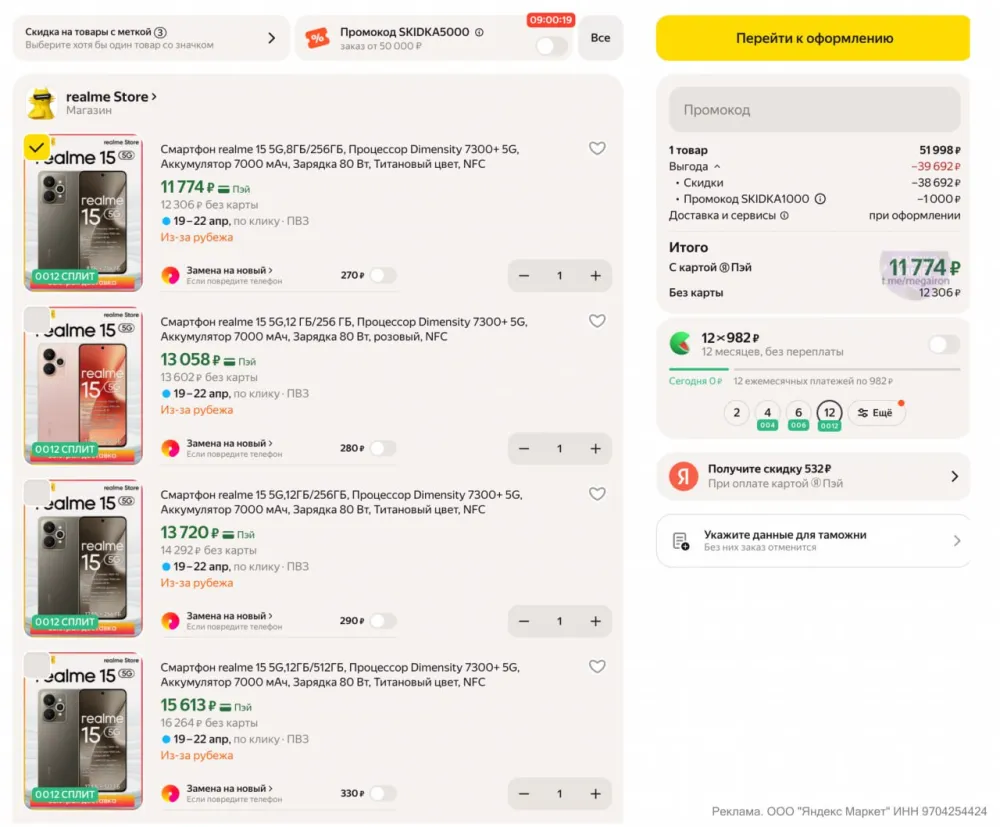Screen dimensions: 1000x827
Task: Click the realme Store logo icon
Action: [41, 103]
